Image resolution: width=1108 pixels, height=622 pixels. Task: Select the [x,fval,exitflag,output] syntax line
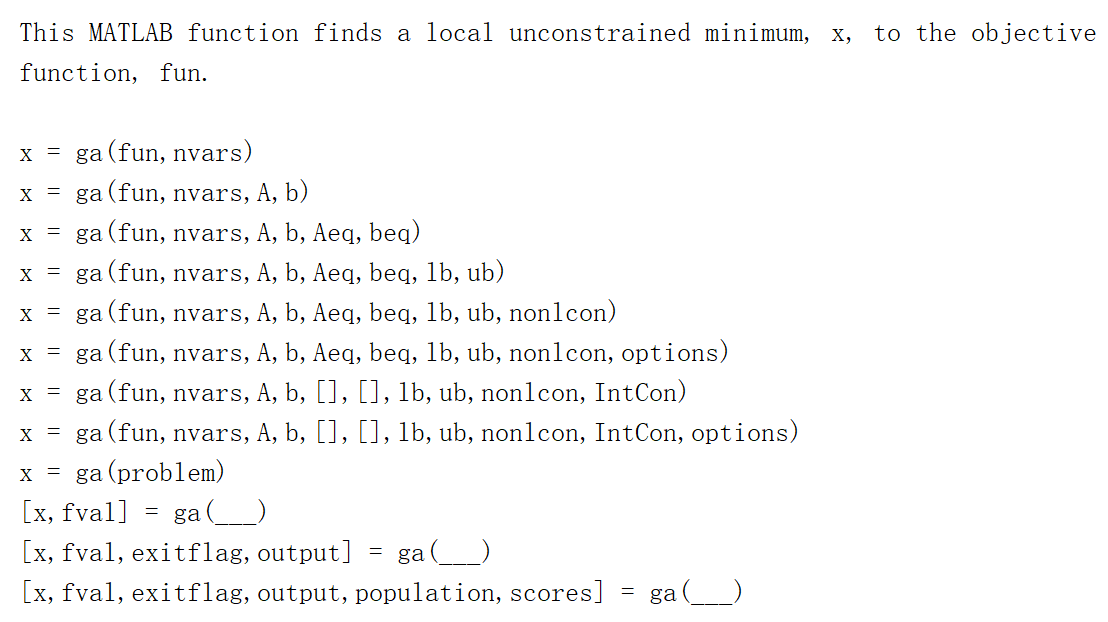[255, 552]
